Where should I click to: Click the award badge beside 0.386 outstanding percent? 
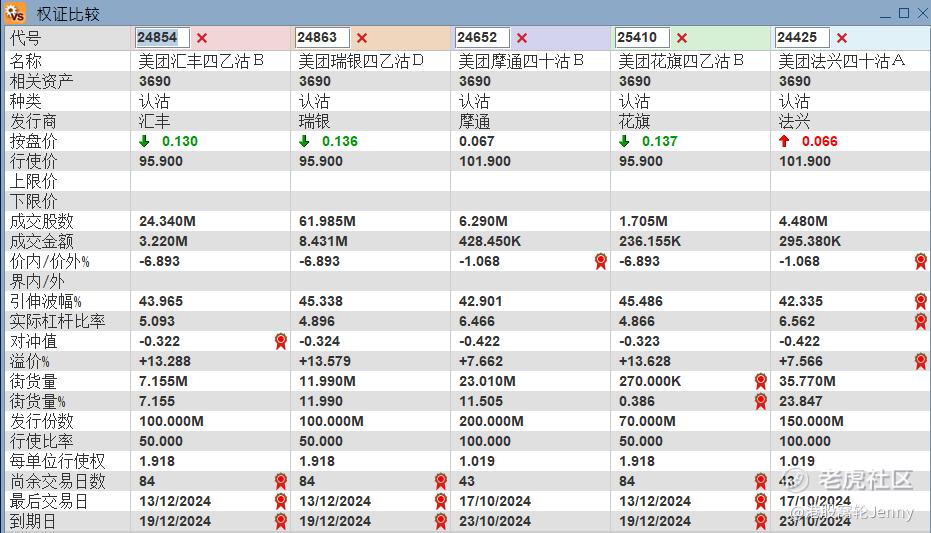761,401
